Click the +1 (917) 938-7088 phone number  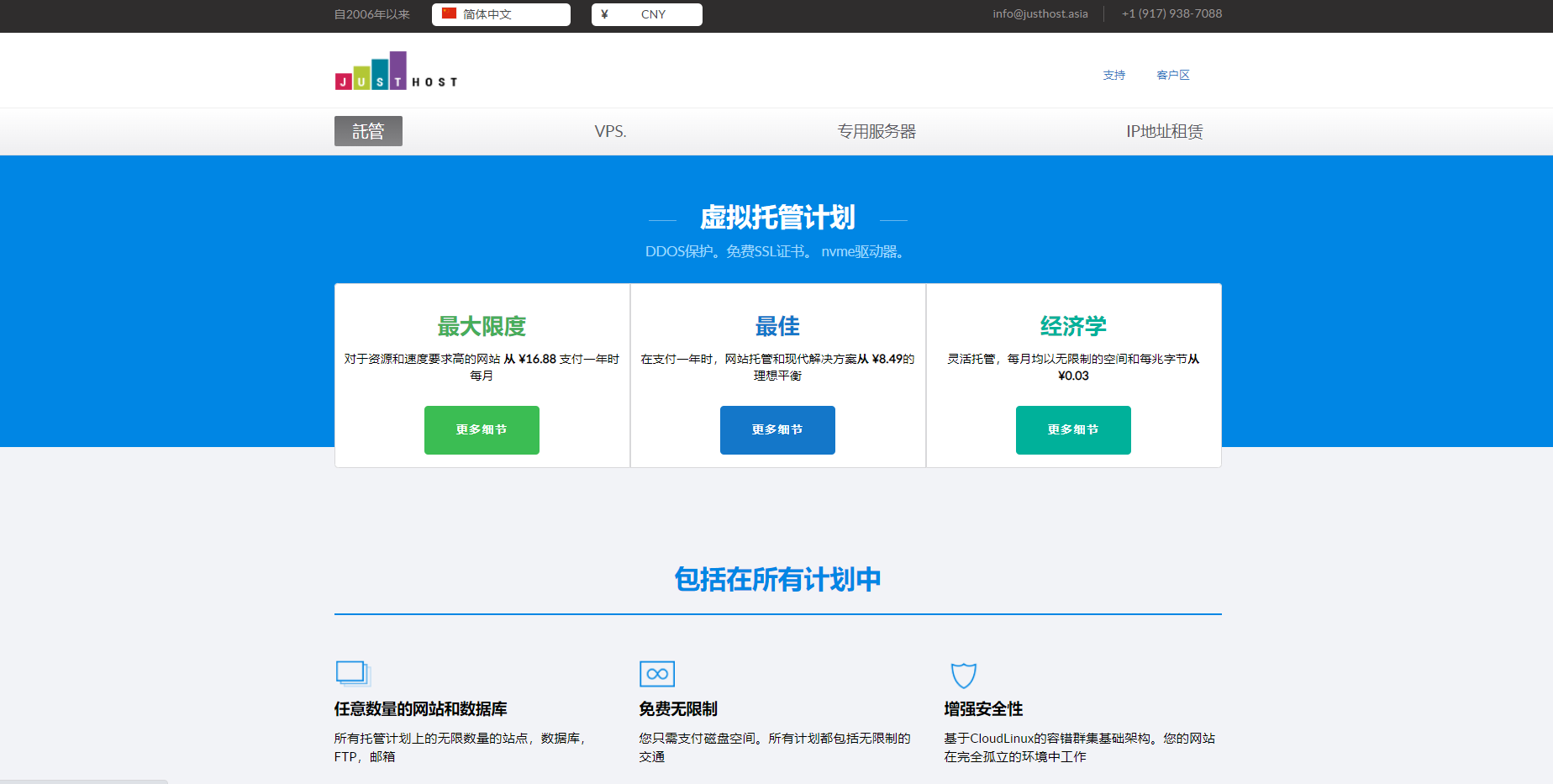[1171, 13]
